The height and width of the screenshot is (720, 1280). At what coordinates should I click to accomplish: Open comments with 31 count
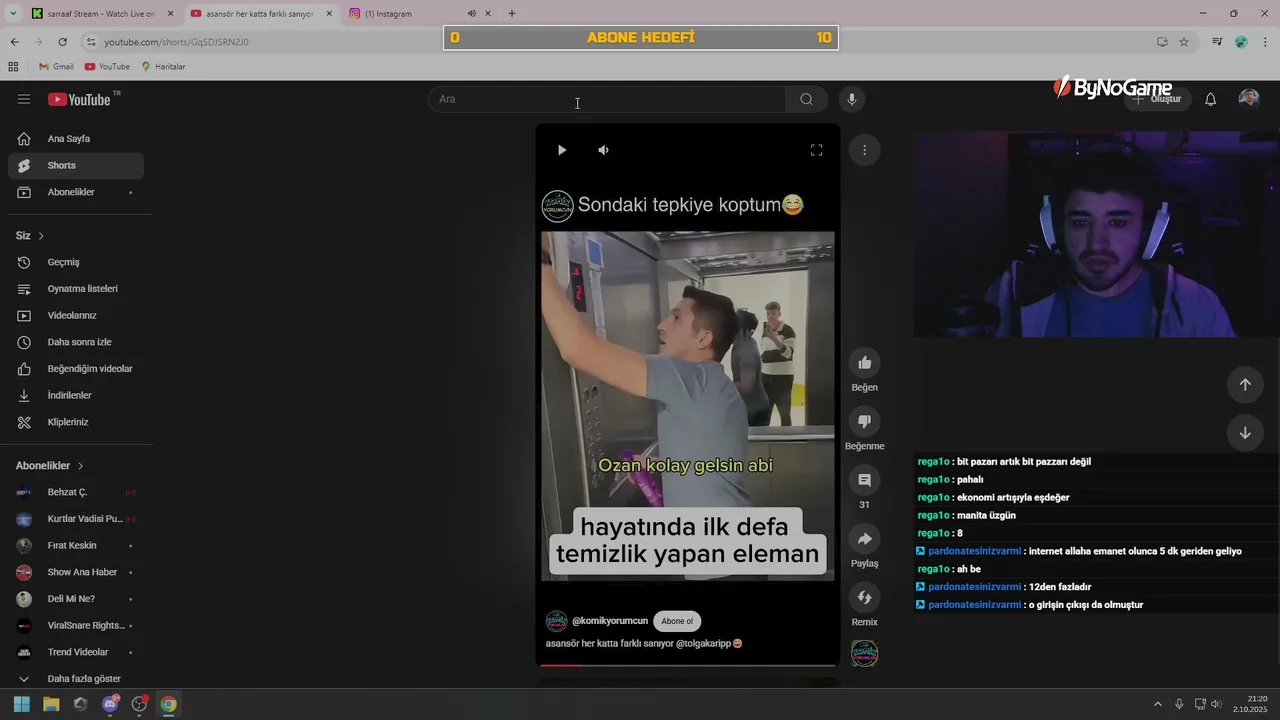(864, 480)
